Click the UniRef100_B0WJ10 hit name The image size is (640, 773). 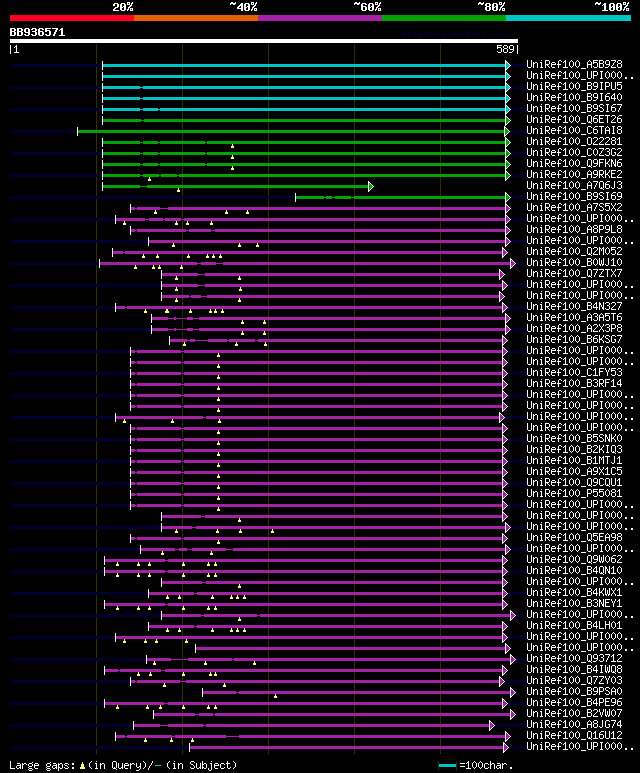point(574,262)
